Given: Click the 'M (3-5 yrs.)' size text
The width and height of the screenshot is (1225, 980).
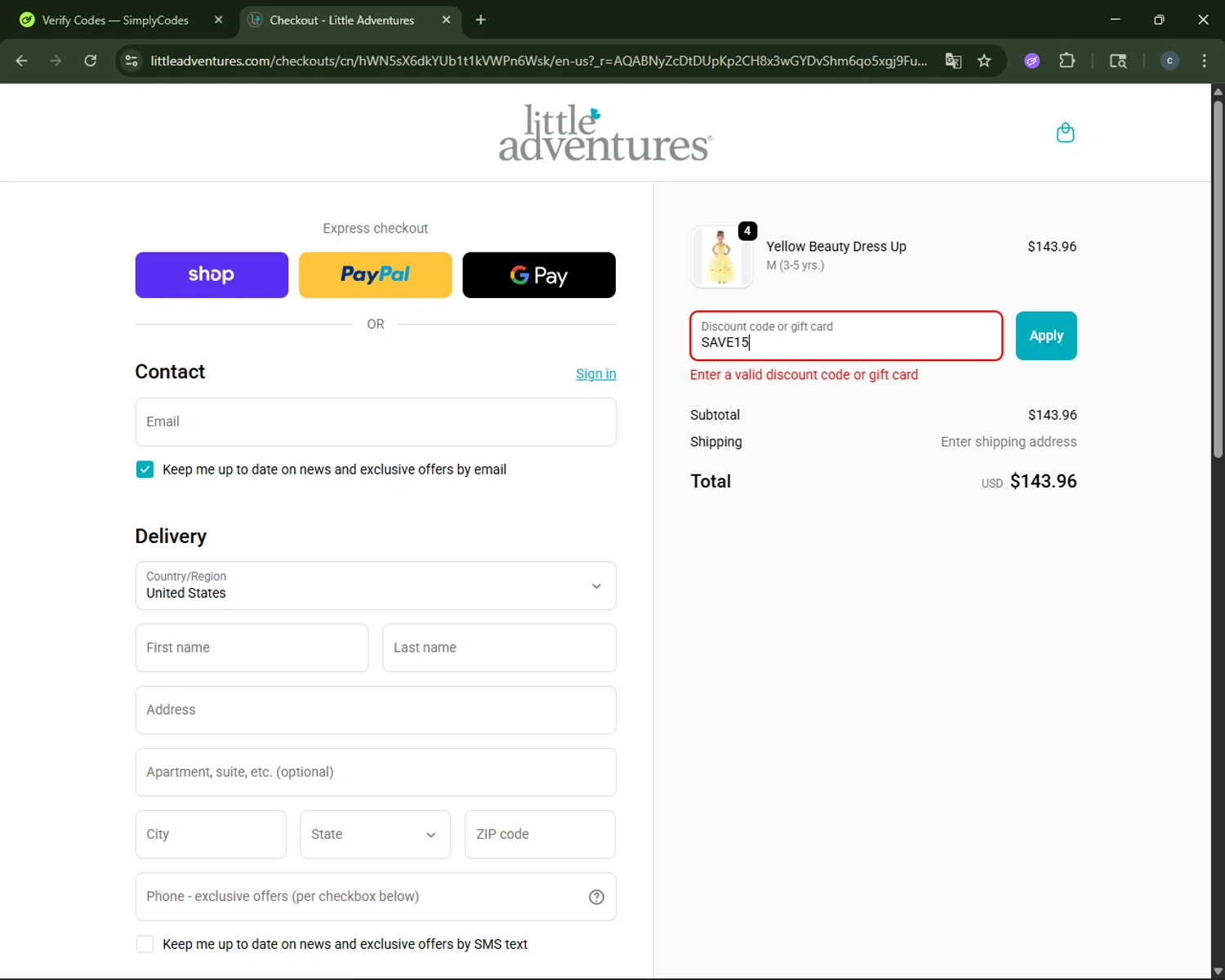Looking at the screenshot, I should (x=795, y=265).
